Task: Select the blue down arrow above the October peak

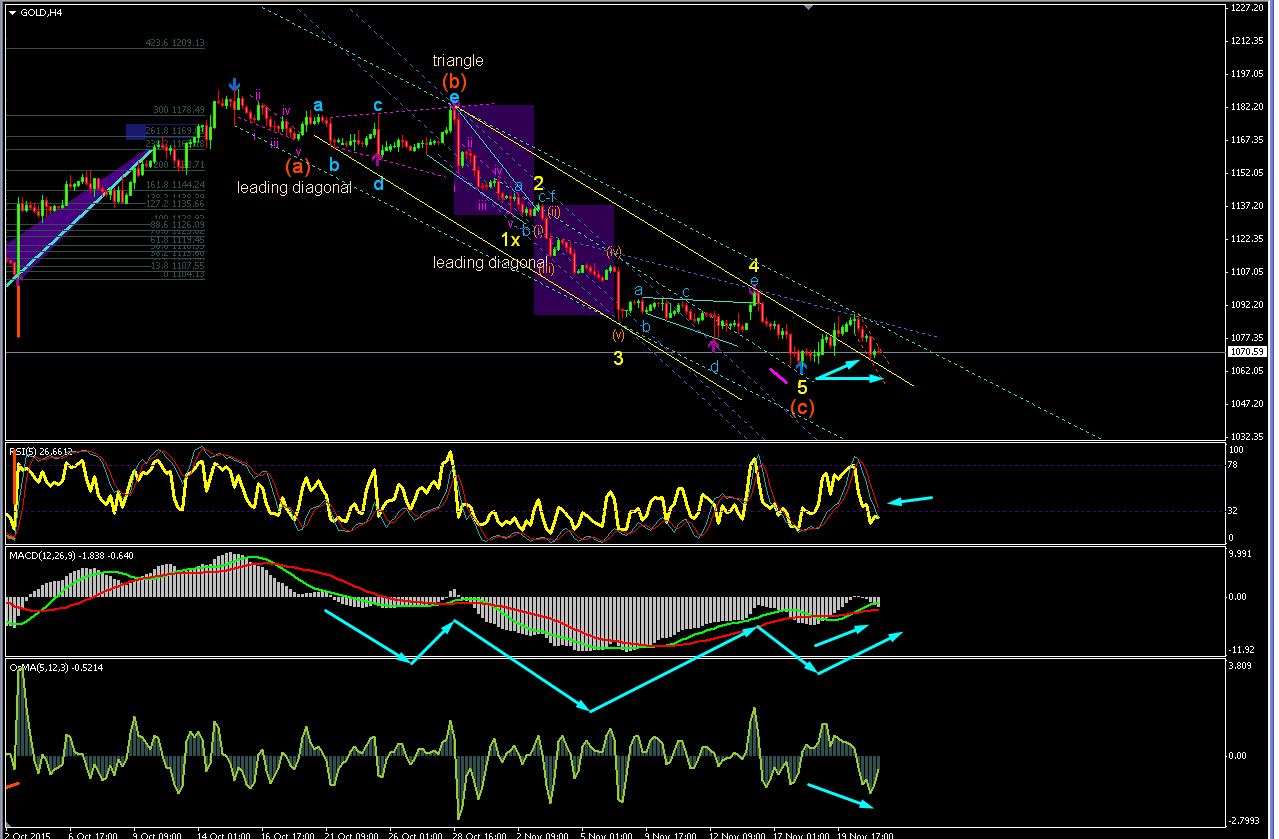Action: [x=234, y=84]
